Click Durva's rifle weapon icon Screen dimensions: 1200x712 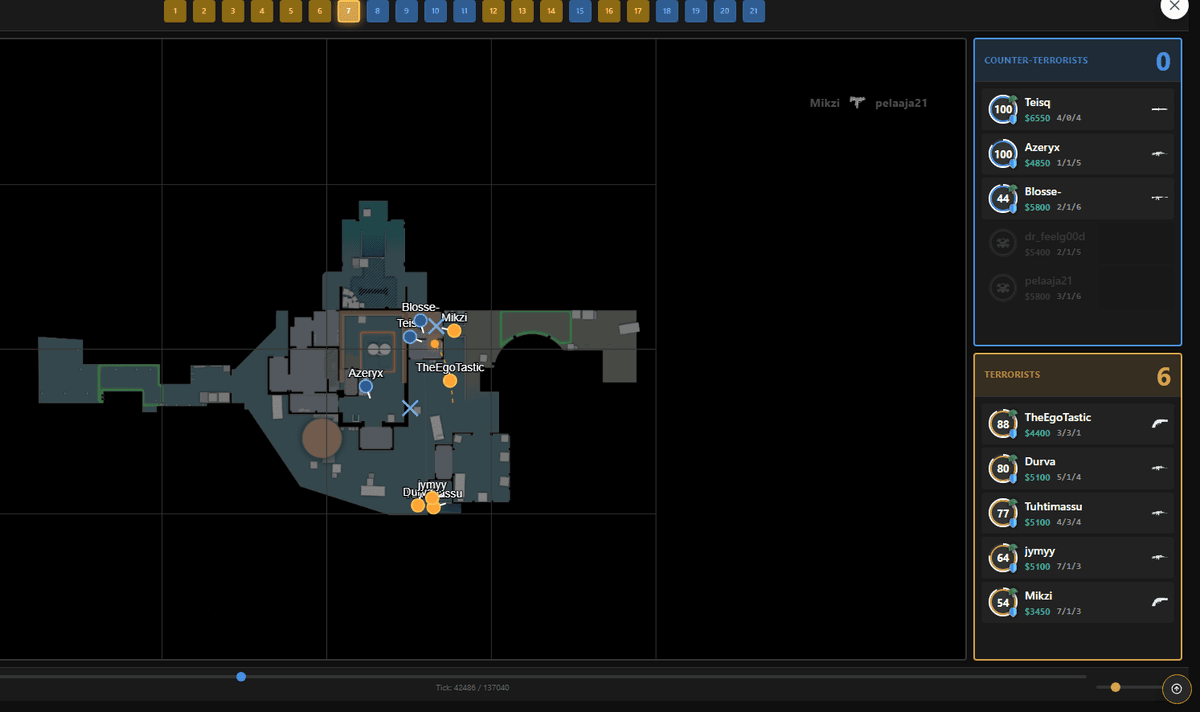[x=1160, y=468]
